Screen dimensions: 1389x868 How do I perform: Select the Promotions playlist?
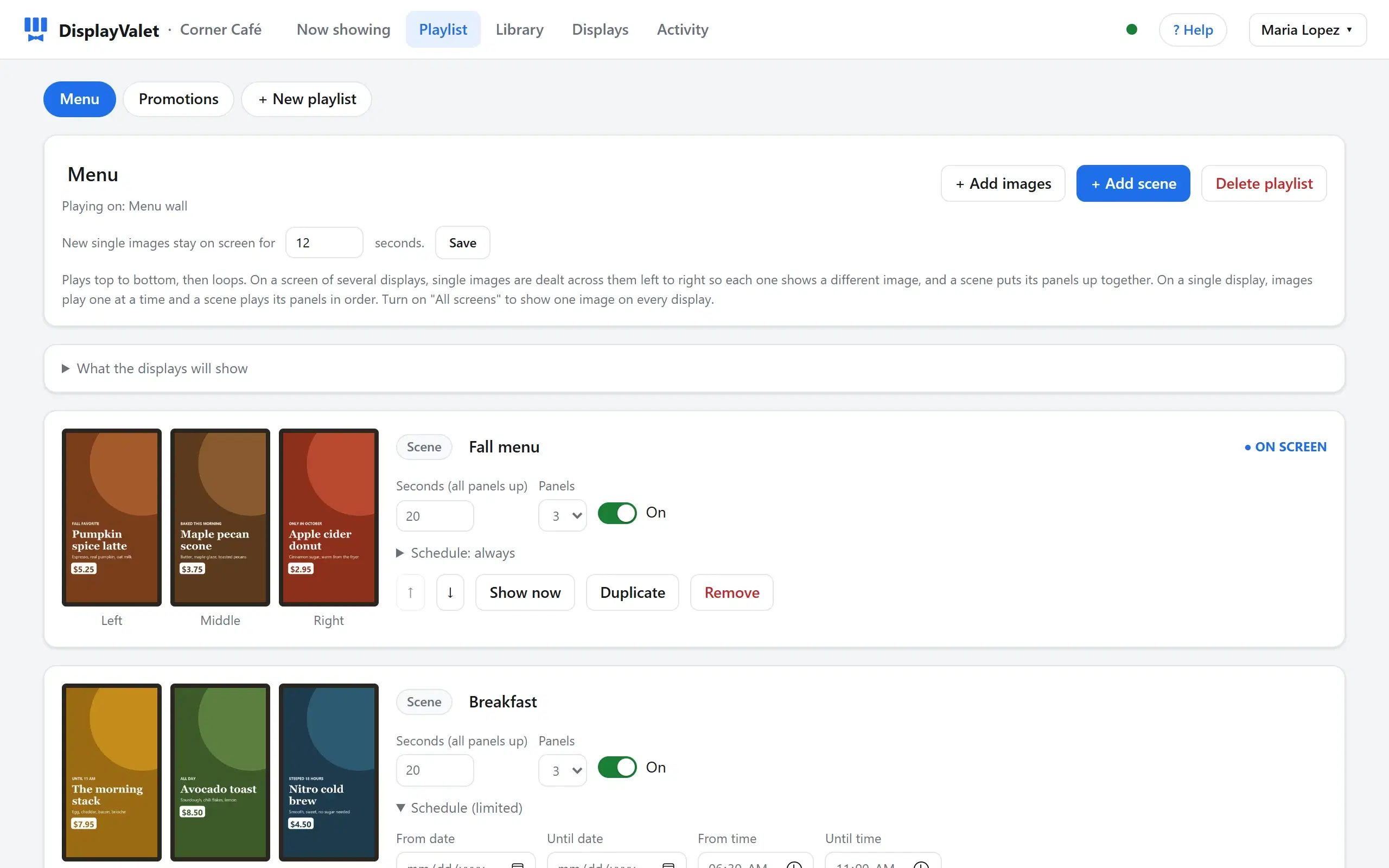pos(179,99)
